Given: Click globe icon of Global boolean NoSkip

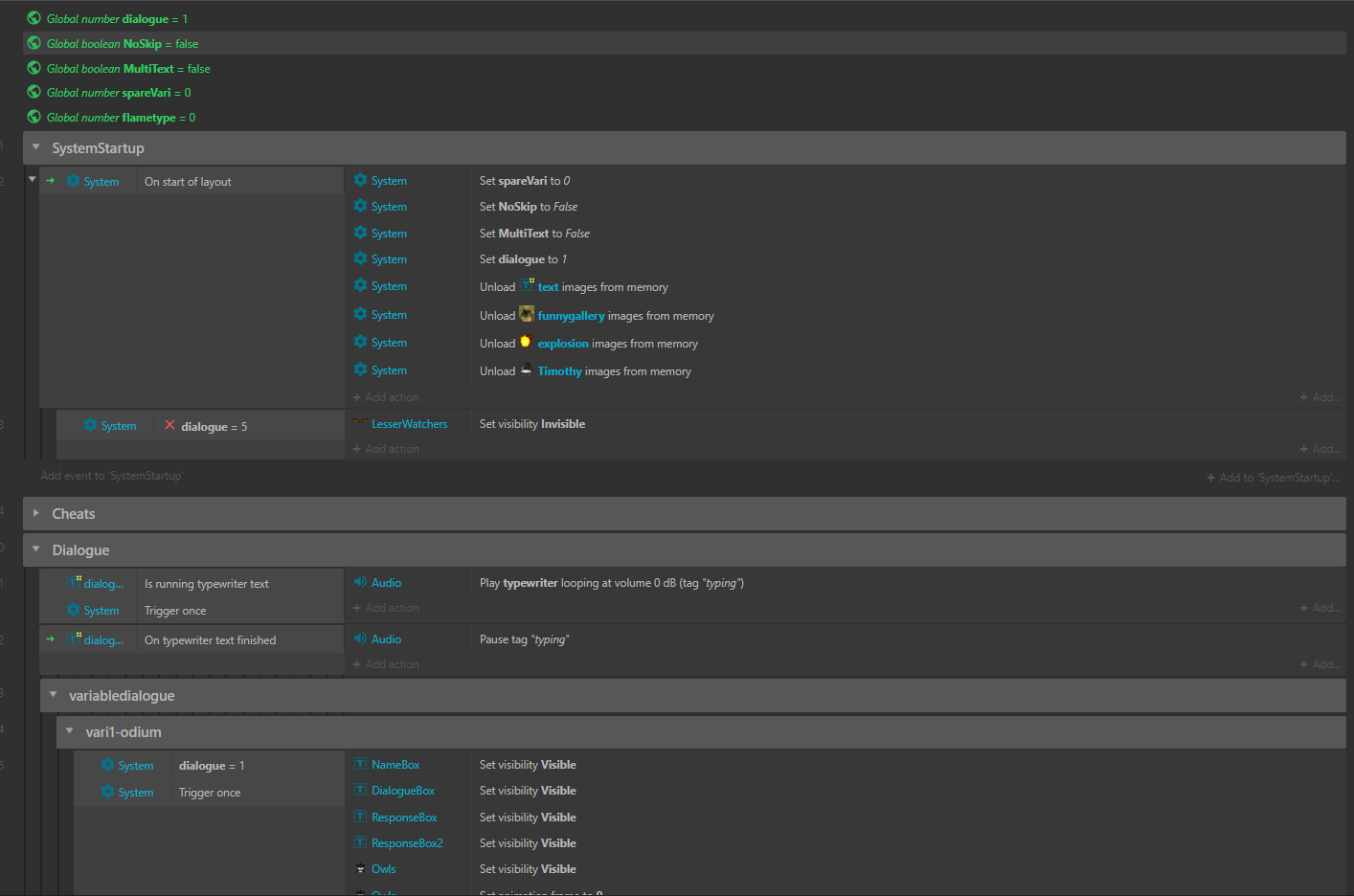Looking at the screenshot, I should tap(34, 43).
